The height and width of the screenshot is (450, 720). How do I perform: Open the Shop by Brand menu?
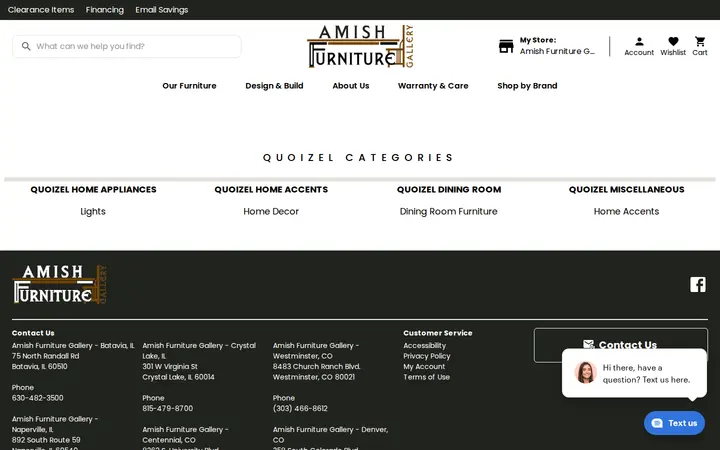pyautogui.click(x=527, y=86)
